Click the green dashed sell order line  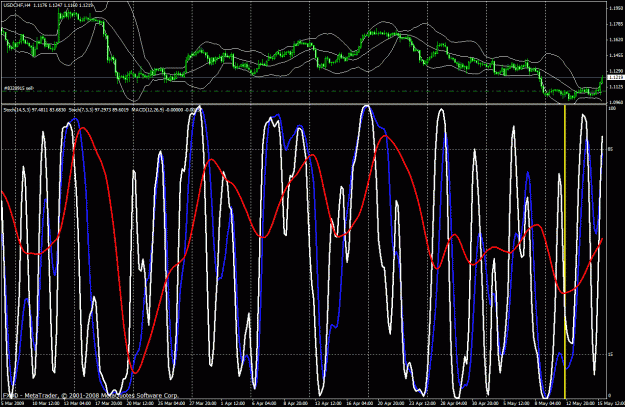(303, 91)
